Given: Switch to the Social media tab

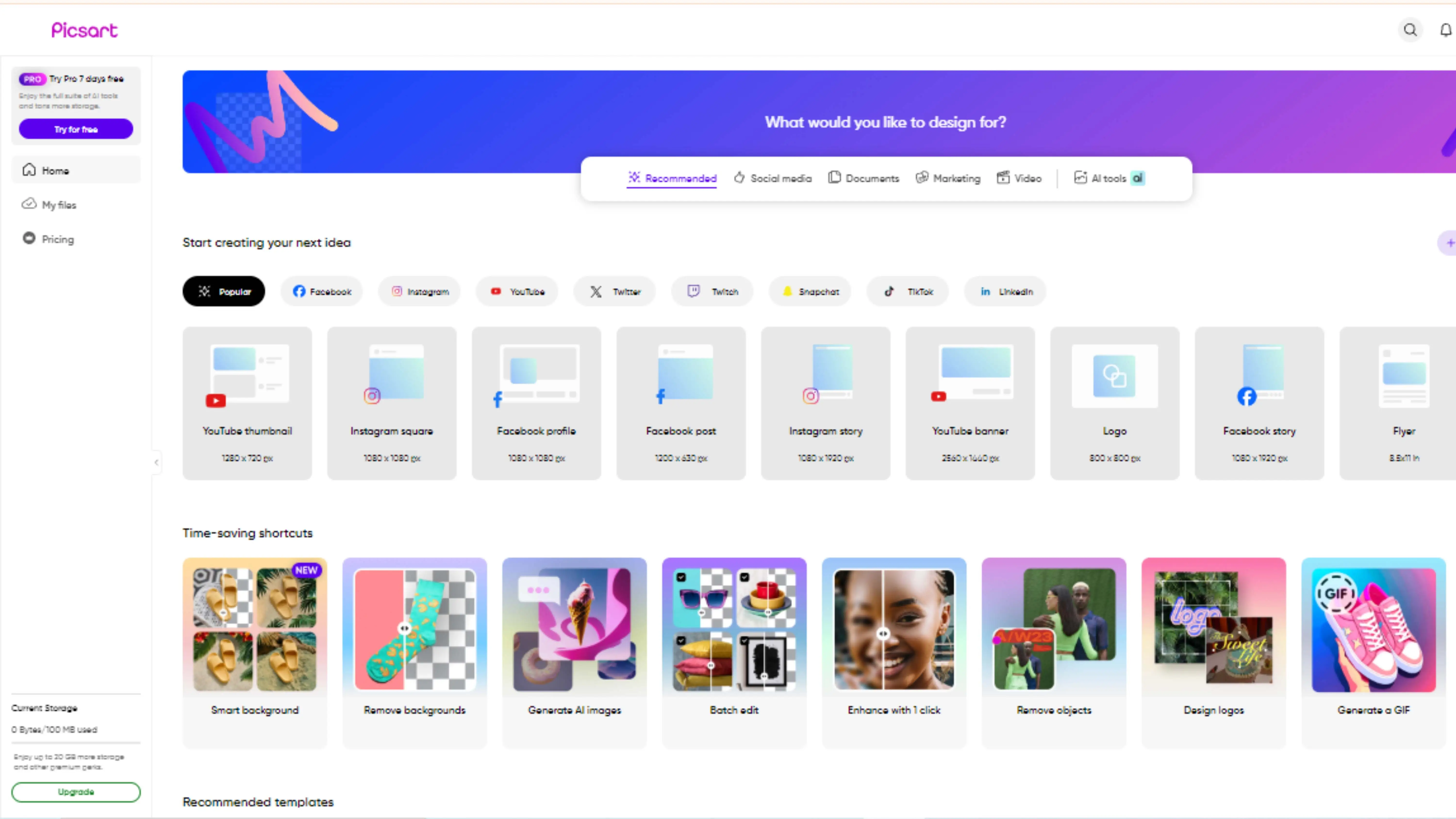Looking at the screenshot, I should (x=773, y=178).
